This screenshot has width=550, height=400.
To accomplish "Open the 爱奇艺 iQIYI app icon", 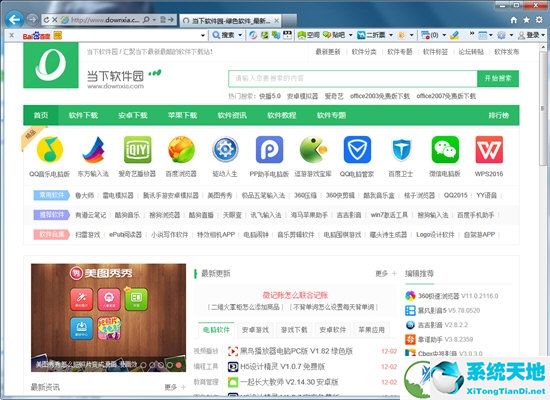I will (x=138, y=149).
